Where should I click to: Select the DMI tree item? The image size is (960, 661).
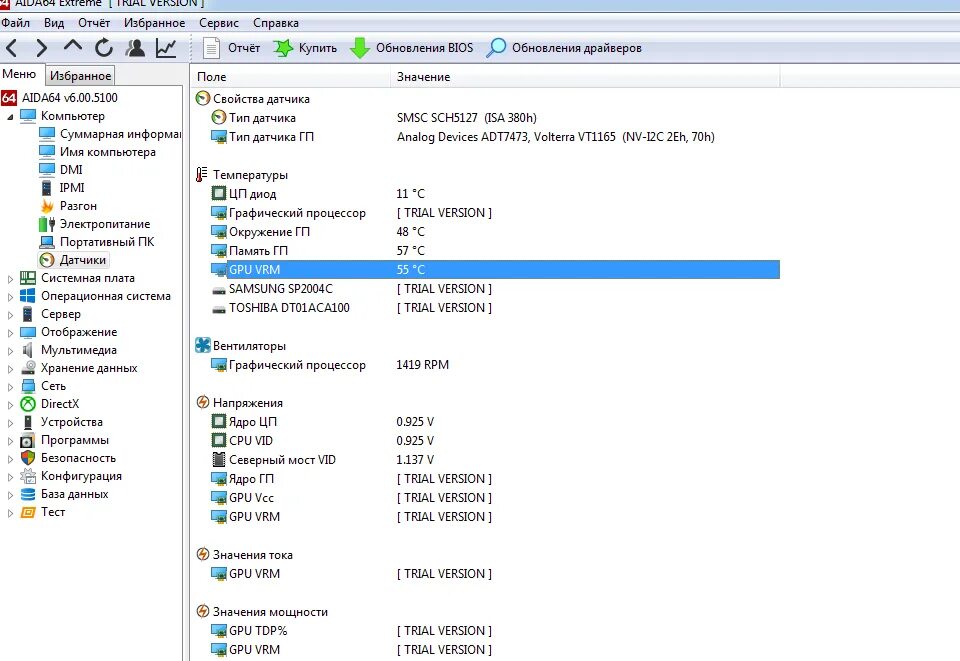click(x=71, y=170)
